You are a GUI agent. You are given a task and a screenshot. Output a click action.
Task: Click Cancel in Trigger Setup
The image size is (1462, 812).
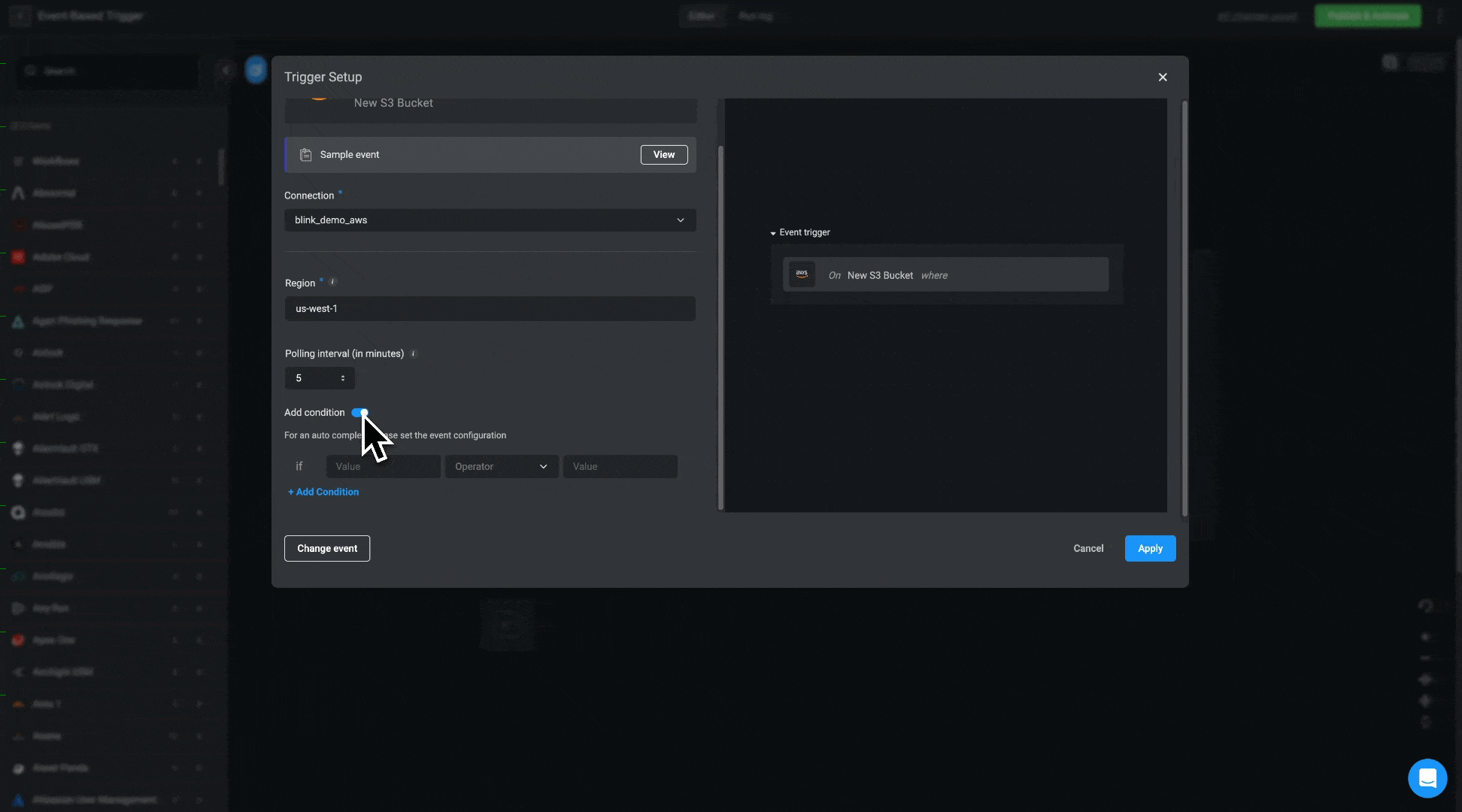click(x=1087, y=548)
